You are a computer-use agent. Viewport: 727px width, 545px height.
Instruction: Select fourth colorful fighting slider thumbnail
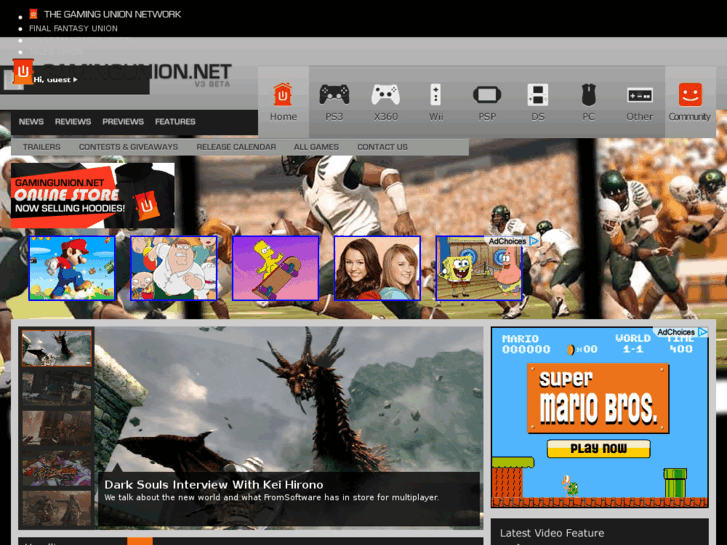coord(57,468)
